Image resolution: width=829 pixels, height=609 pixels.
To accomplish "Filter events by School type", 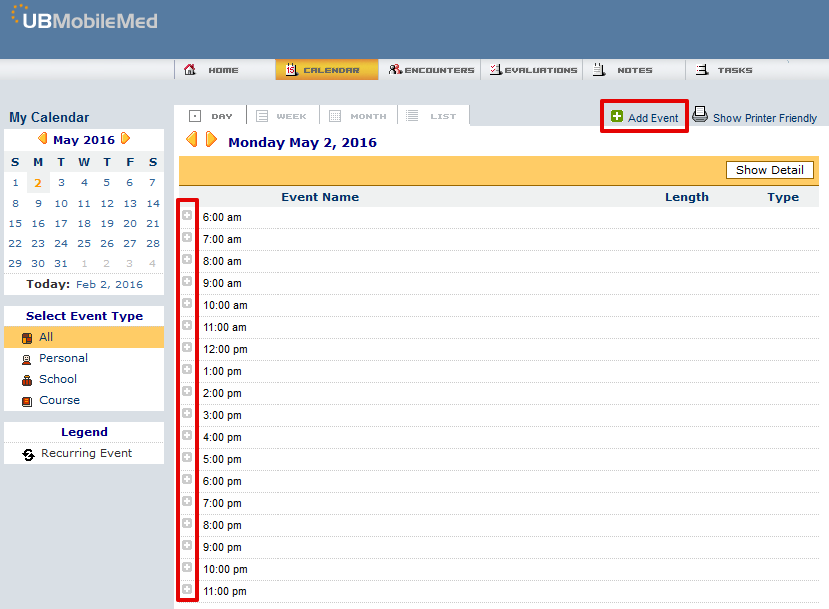I will click(x=58, y=379).
